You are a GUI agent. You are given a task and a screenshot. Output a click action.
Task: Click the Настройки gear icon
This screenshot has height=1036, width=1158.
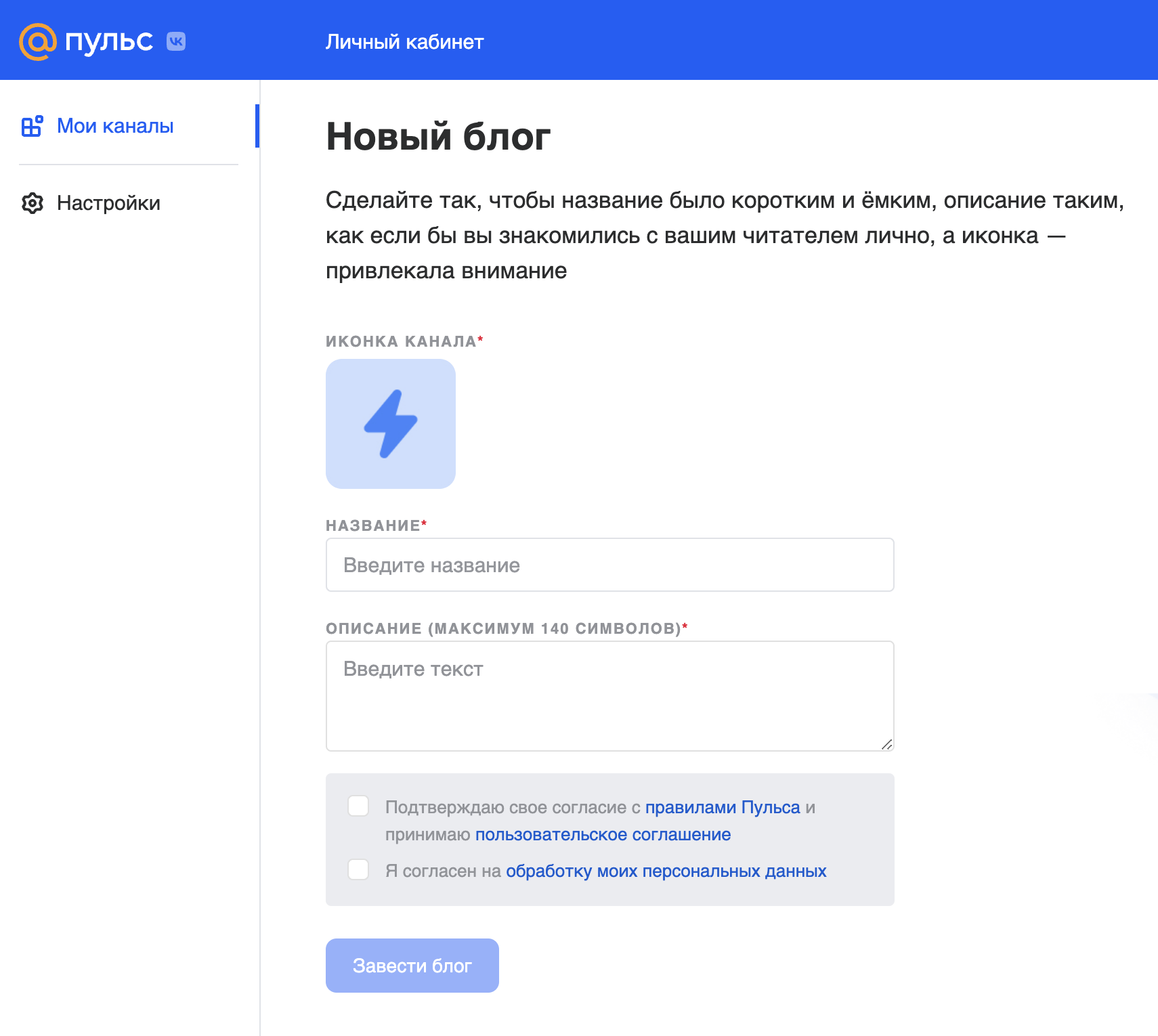33,203
